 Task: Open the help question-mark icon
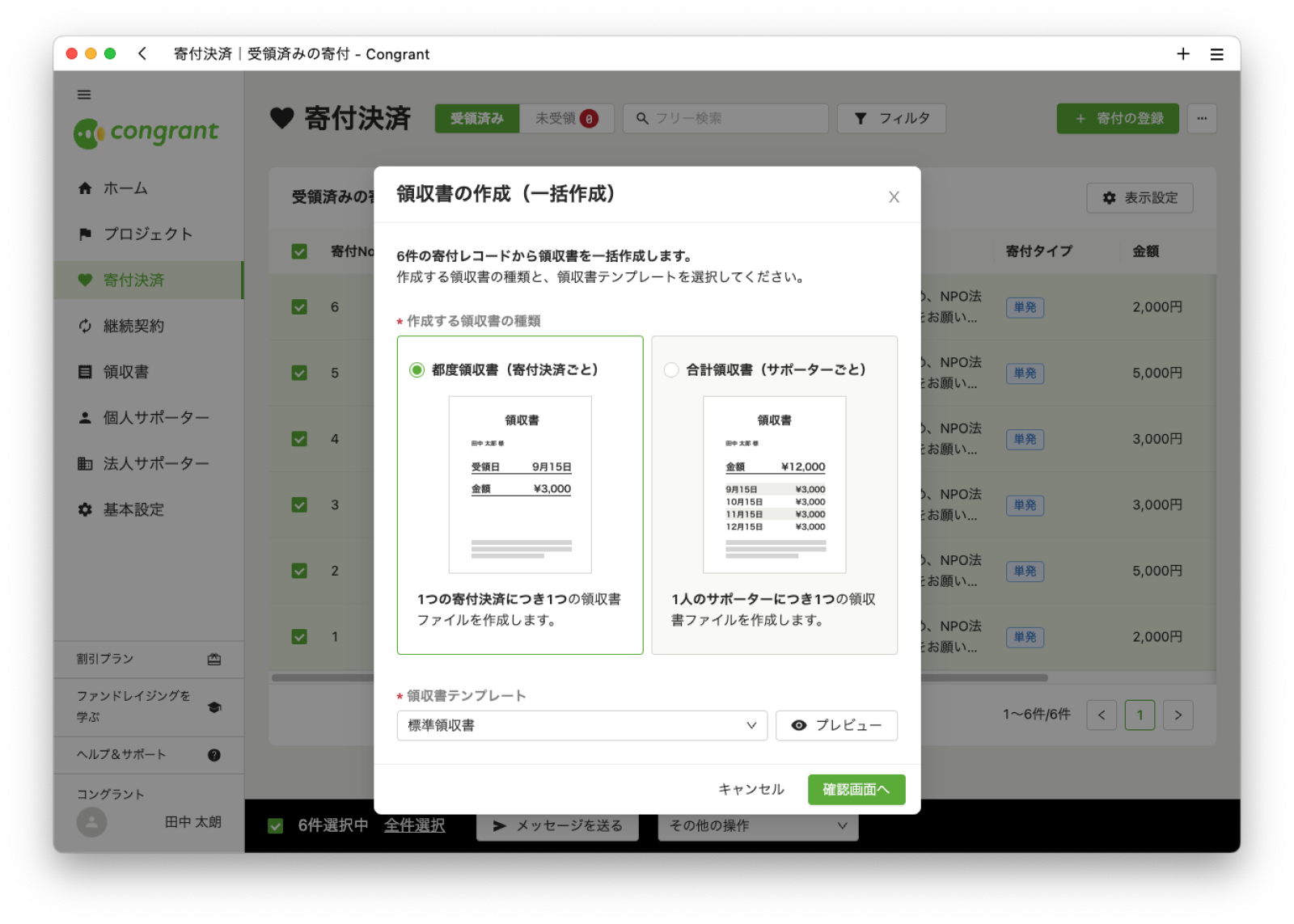click(x=214, y=755)
